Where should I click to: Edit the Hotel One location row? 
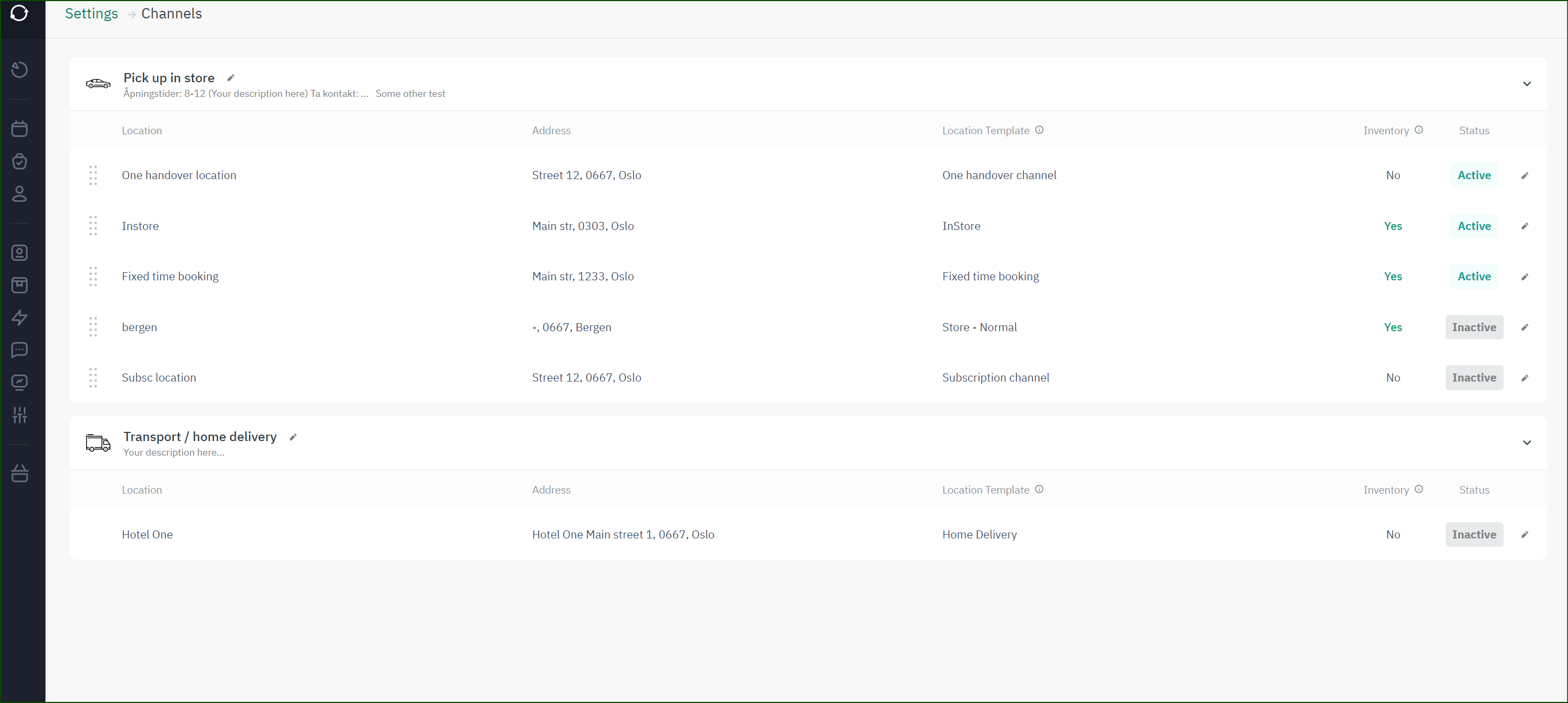click(1524, 535)
